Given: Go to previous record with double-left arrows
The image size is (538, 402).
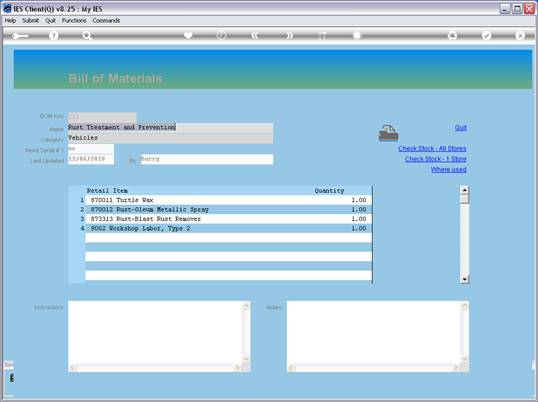Looking at the screenshot, I should coord(255,35).
